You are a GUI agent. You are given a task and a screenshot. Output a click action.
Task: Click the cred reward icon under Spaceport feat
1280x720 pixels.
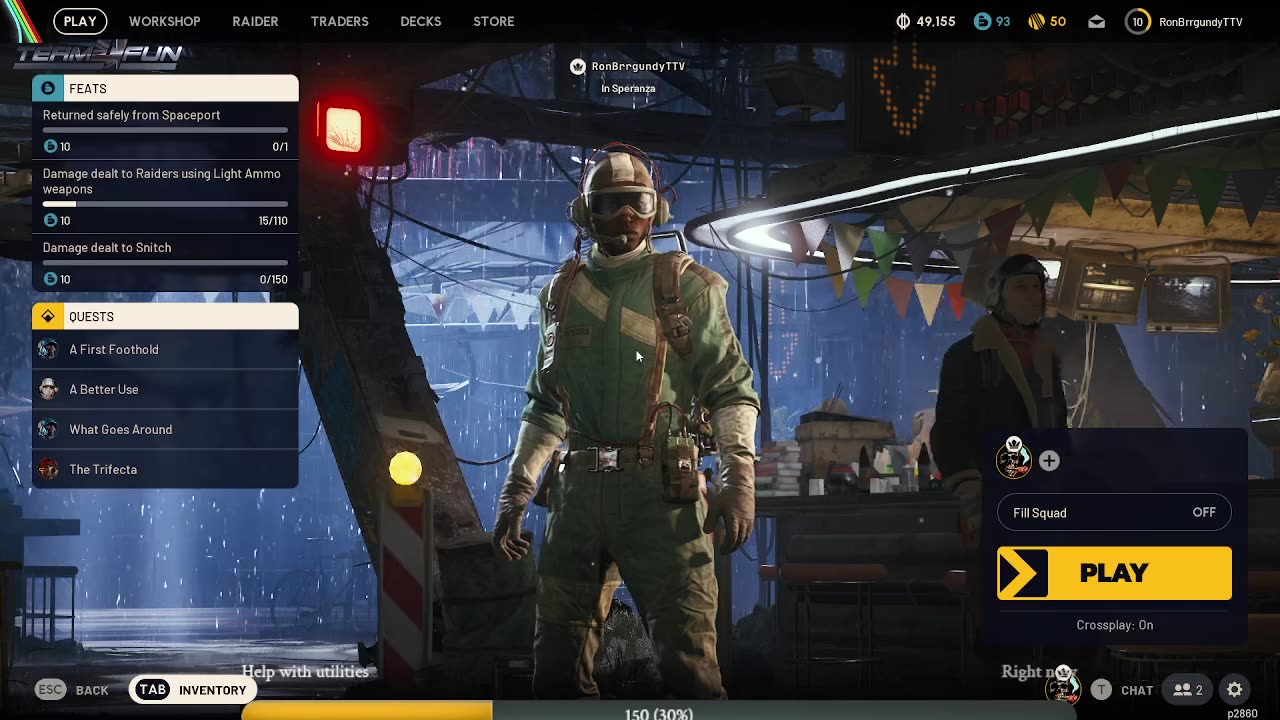(x=50, y=146)
